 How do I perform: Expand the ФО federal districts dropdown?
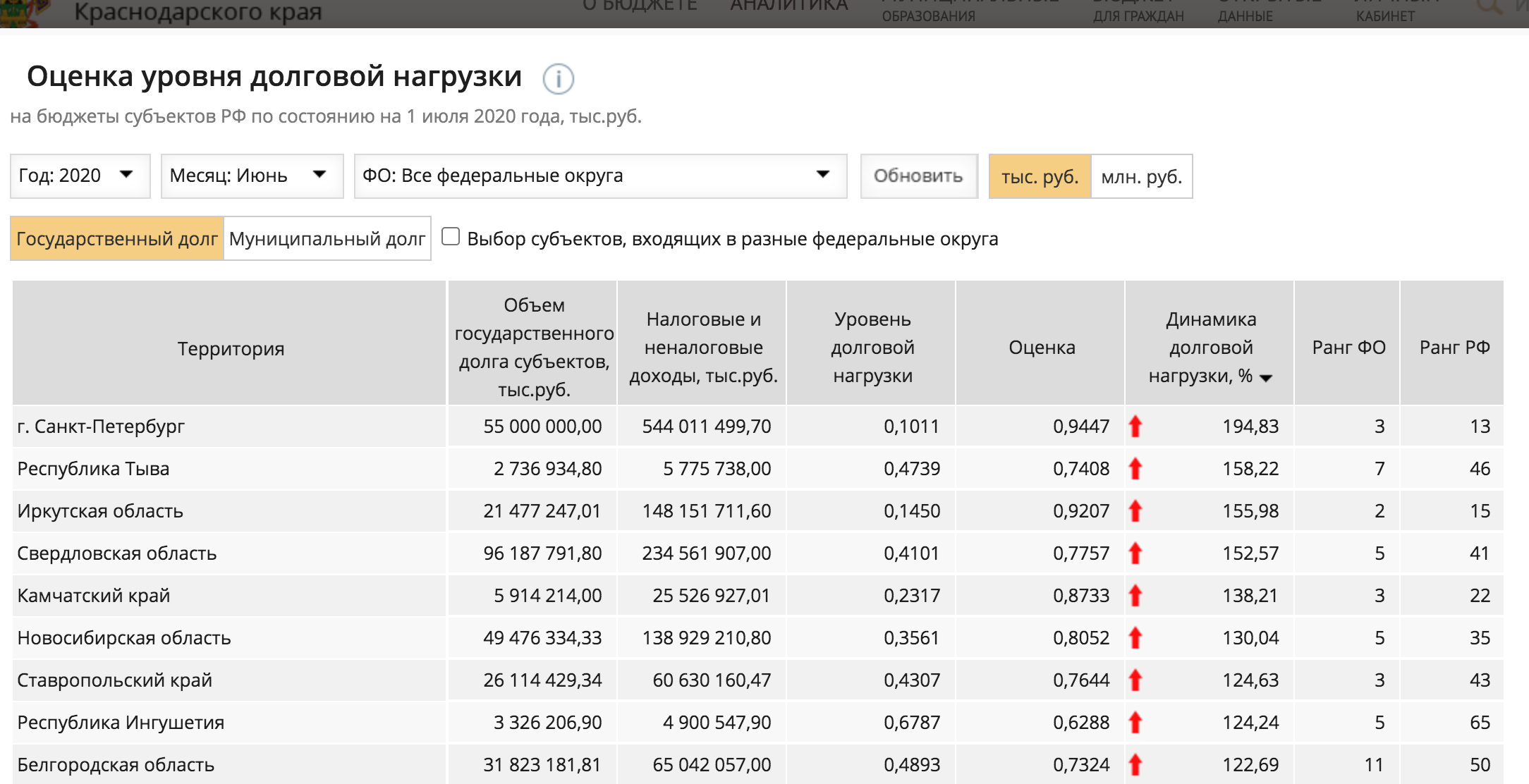click(x=599, y=176)
